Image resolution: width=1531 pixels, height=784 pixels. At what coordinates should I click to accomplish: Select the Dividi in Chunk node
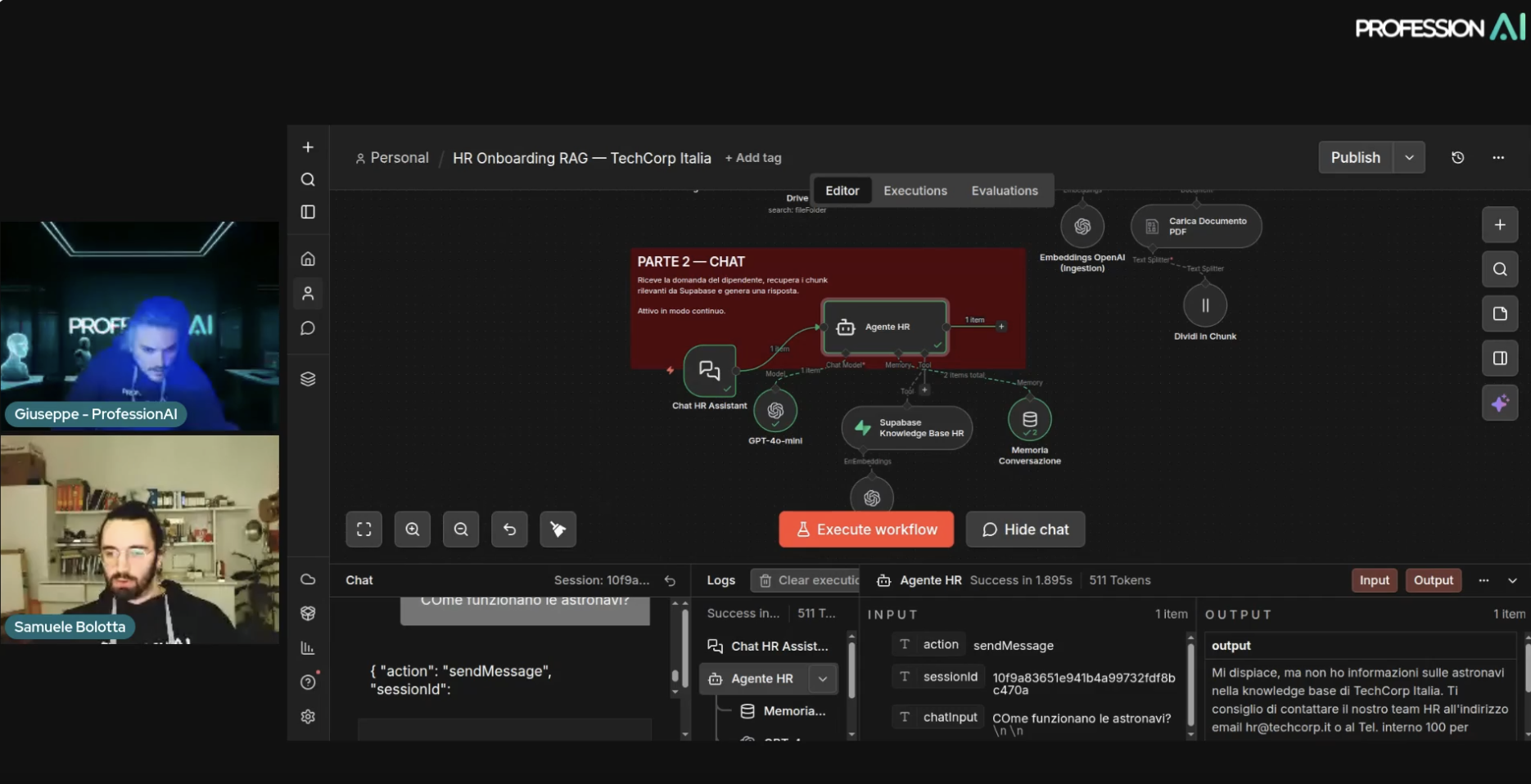1205,305
